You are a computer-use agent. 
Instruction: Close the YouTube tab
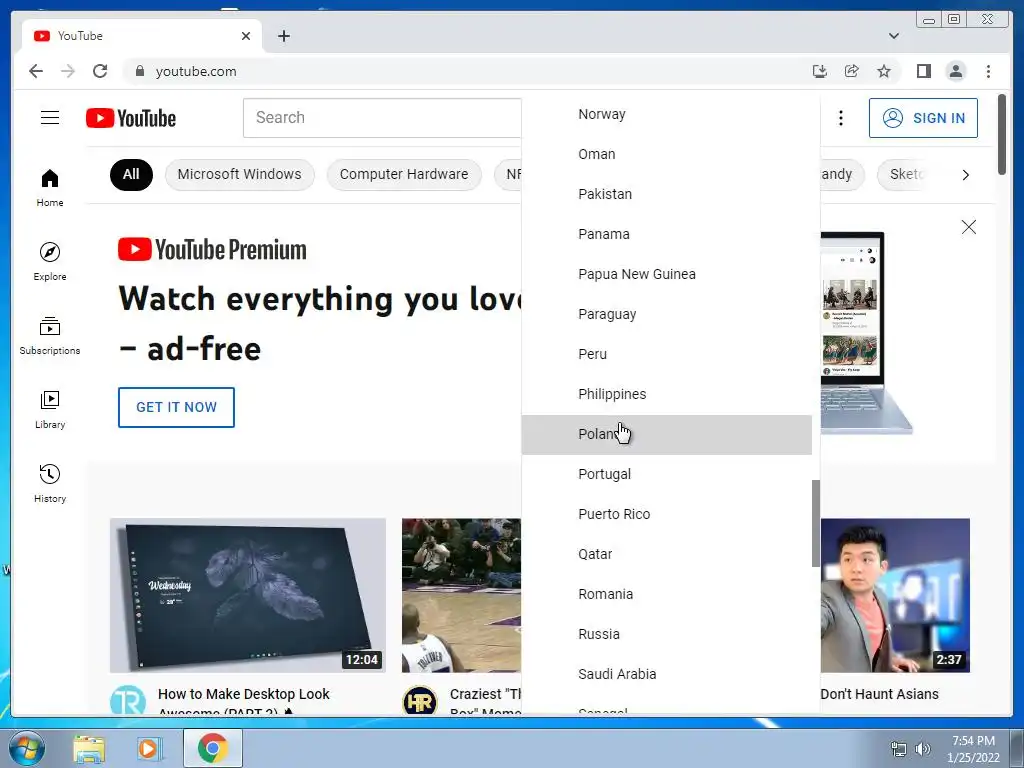(246, 36)
